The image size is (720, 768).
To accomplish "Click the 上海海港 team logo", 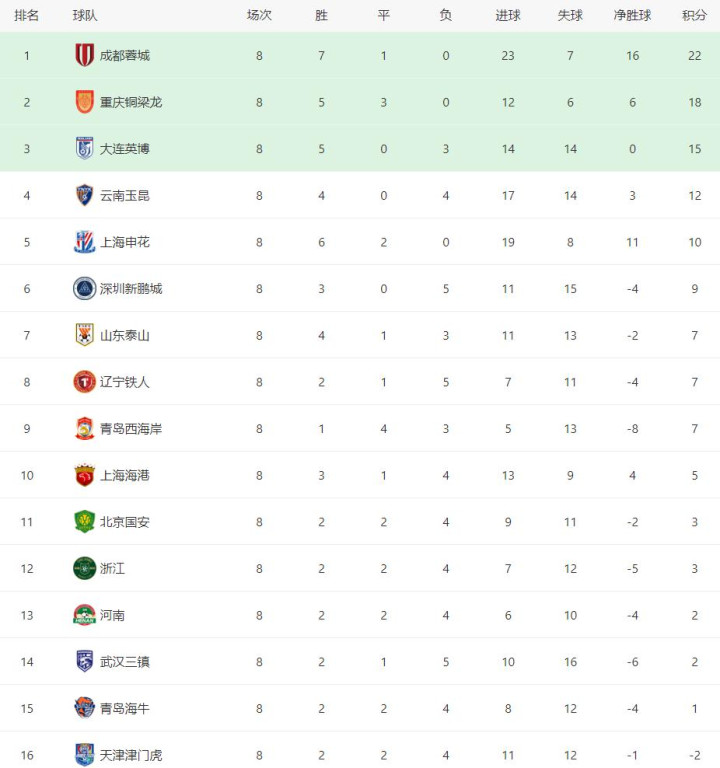I will coord(85,475).
